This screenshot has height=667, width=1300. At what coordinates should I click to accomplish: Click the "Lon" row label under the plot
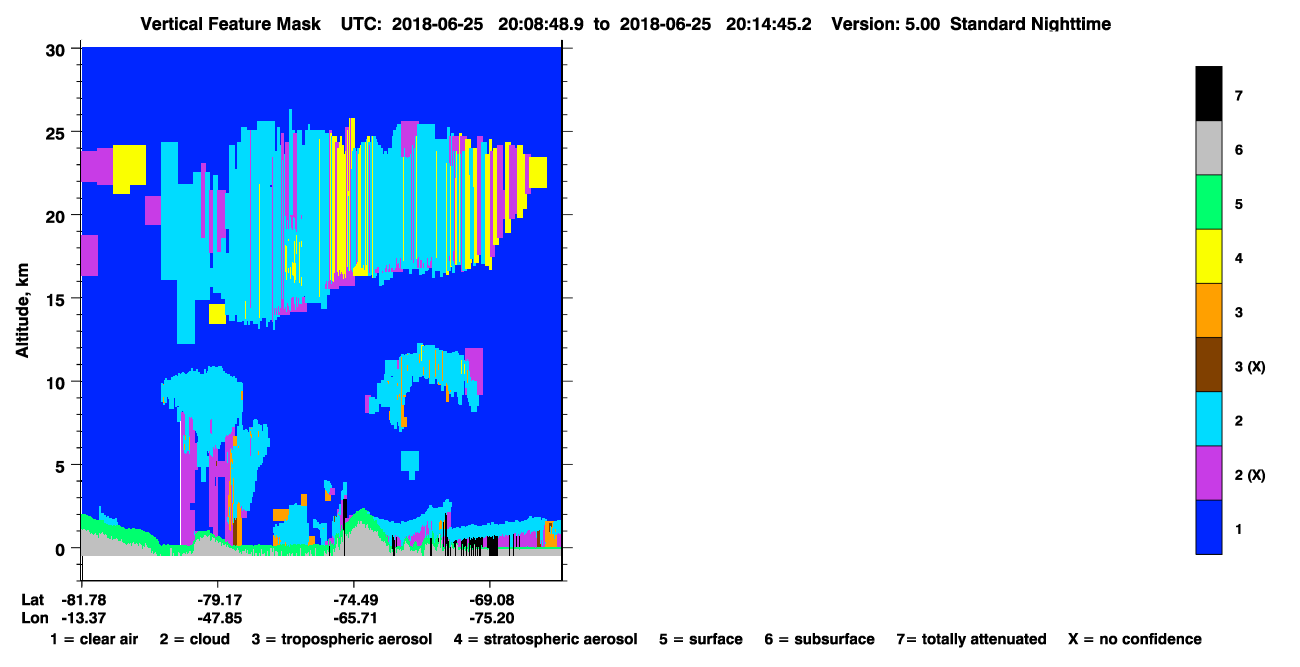point(33,618)
